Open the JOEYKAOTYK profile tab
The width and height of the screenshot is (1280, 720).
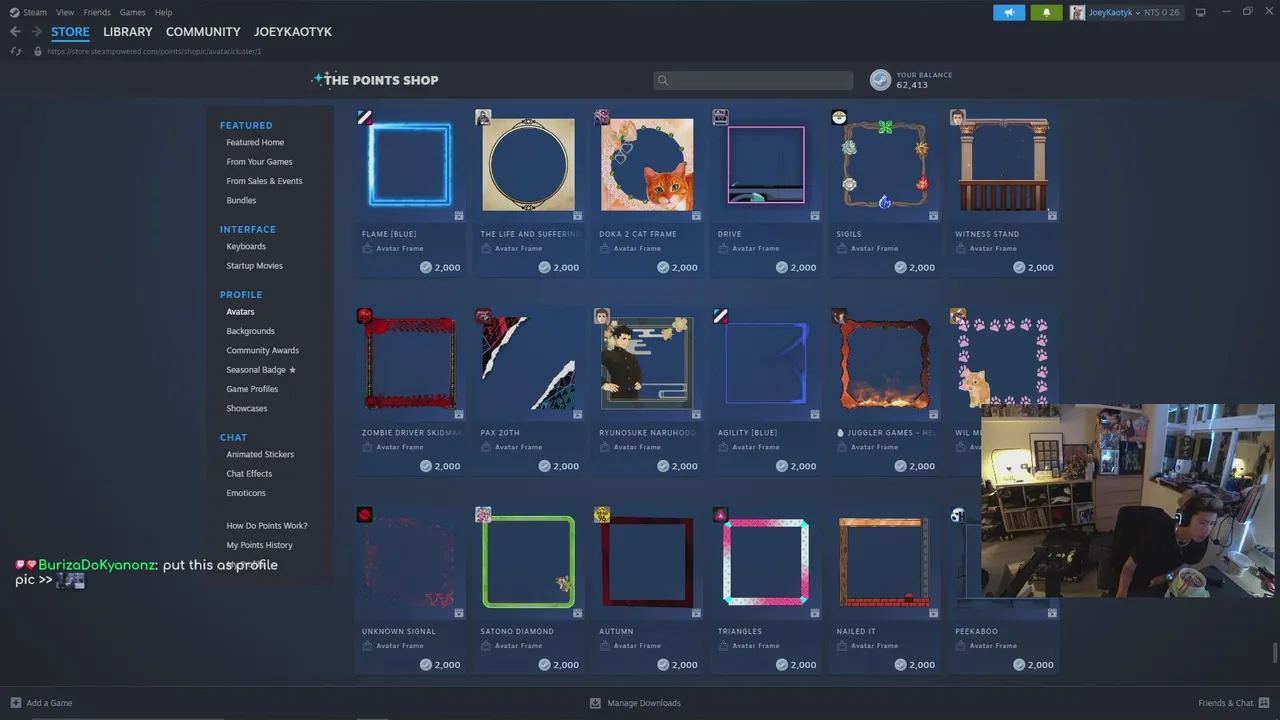pyautogui.click(x=293, y=32)
